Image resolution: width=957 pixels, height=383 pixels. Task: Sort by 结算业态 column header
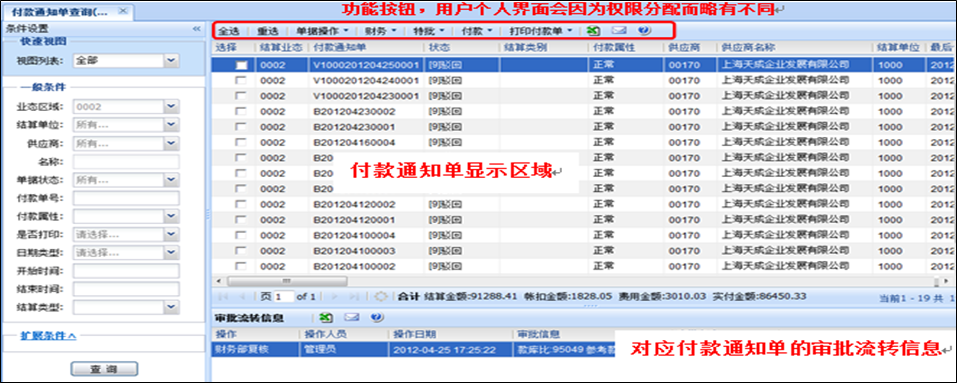pyautogui.click(x=282, y=47)
